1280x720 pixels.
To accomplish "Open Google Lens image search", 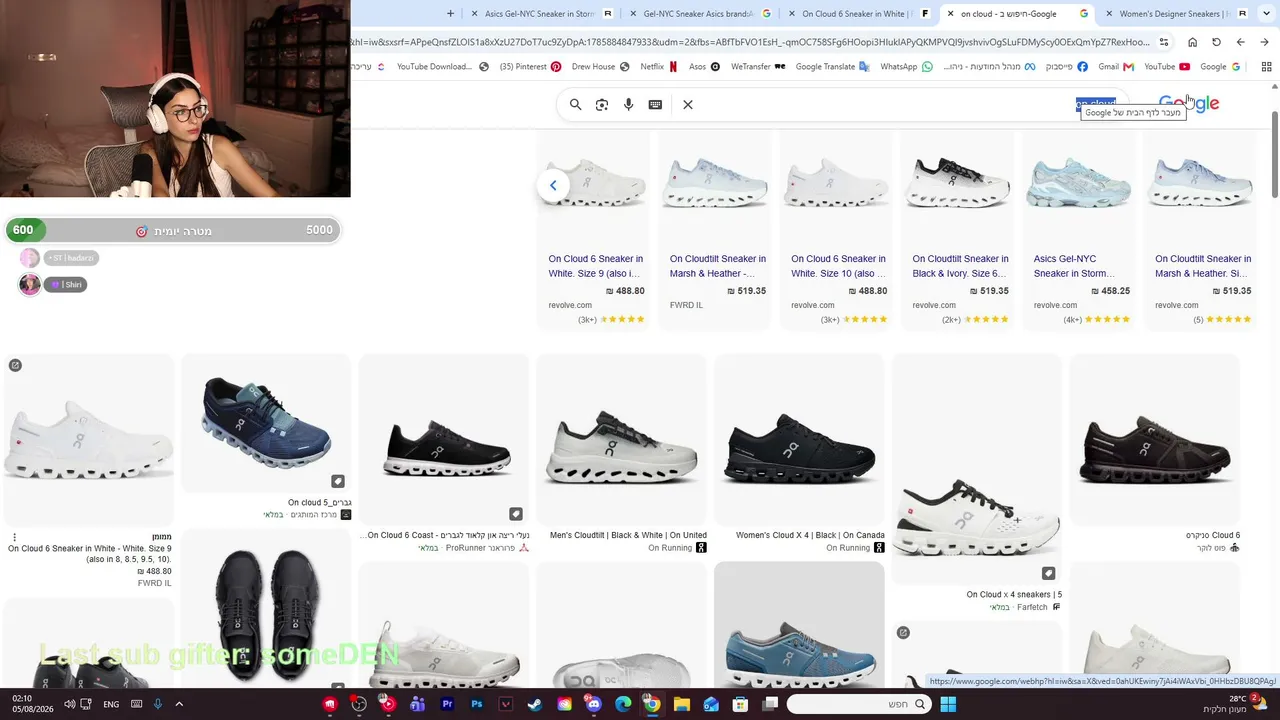I will 602,104.
